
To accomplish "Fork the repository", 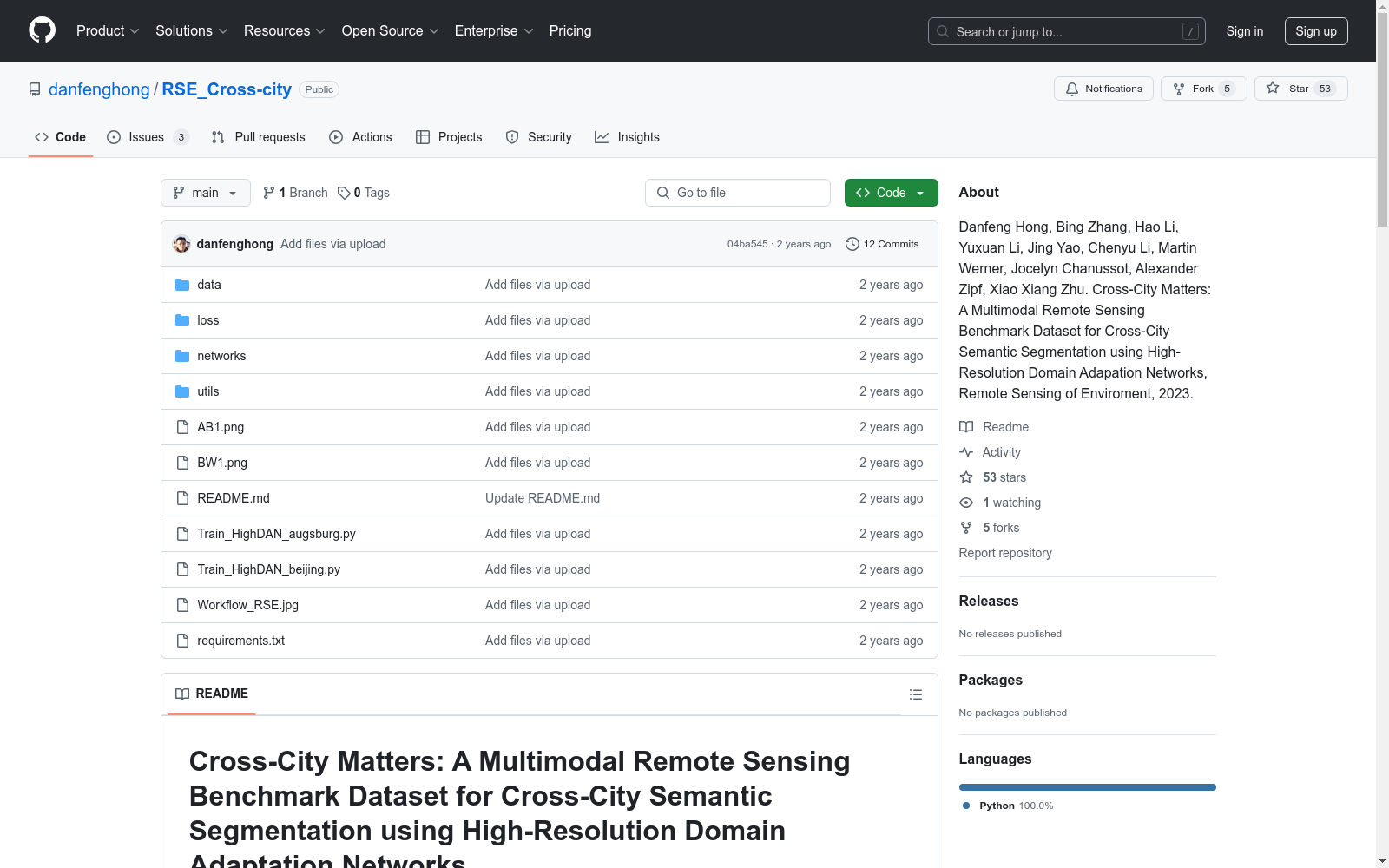I will point(1203,89).
